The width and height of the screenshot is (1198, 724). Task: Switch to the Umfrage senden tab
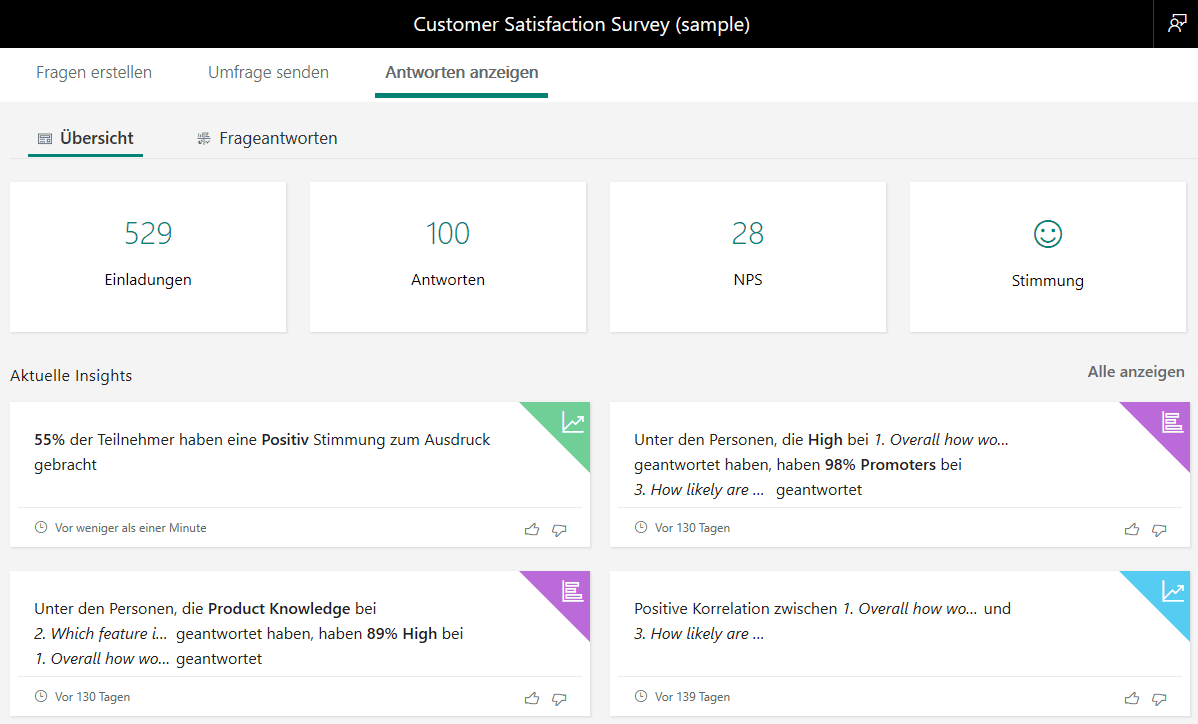(x=268, y=72)
